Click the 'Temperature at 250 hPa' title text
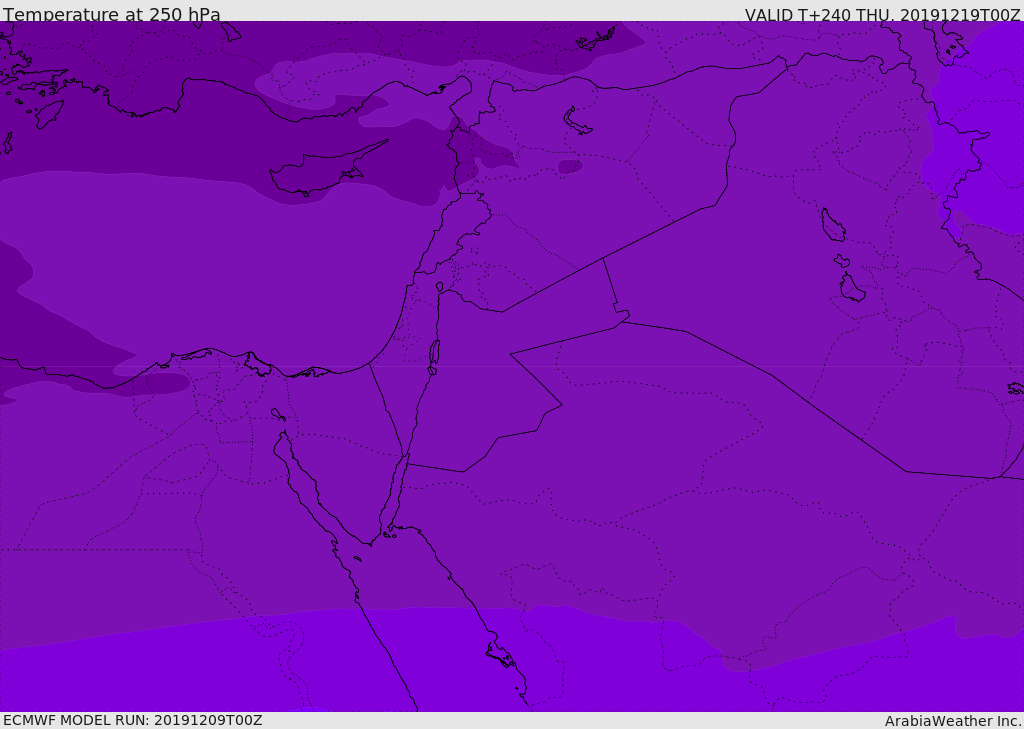Image resolution: width=1024 pixels, height=729 pixels. pyautogui.click(x=112, y=14)
